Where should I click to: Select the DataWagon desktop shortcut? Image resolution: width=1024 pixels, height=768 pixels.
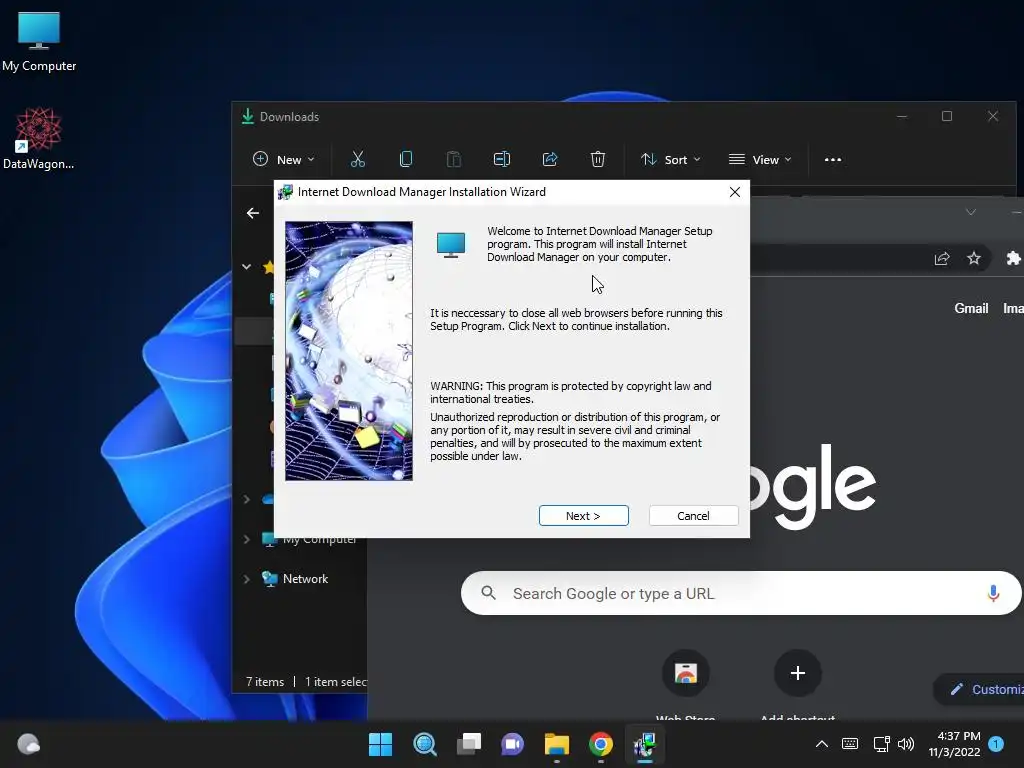(x=39, y=138)
